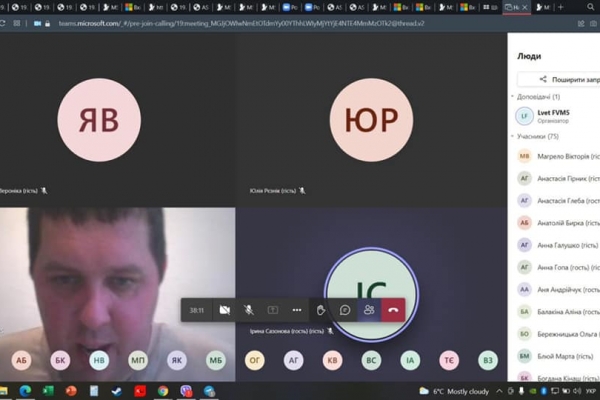Open the meeting chat

coord(345,310)
